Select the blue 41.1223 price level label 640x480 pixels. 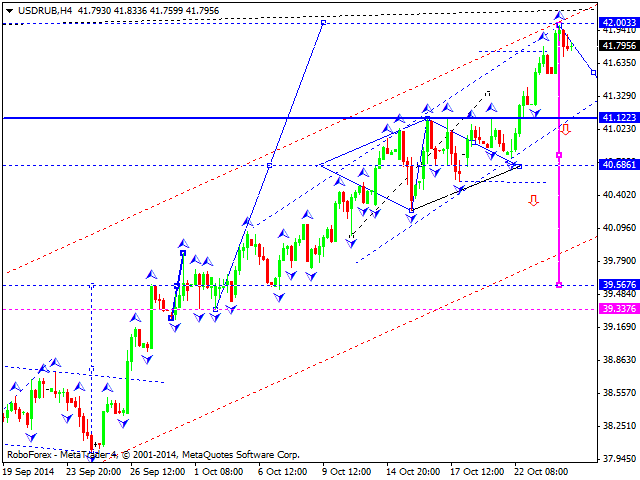click(x=617, y=118)
